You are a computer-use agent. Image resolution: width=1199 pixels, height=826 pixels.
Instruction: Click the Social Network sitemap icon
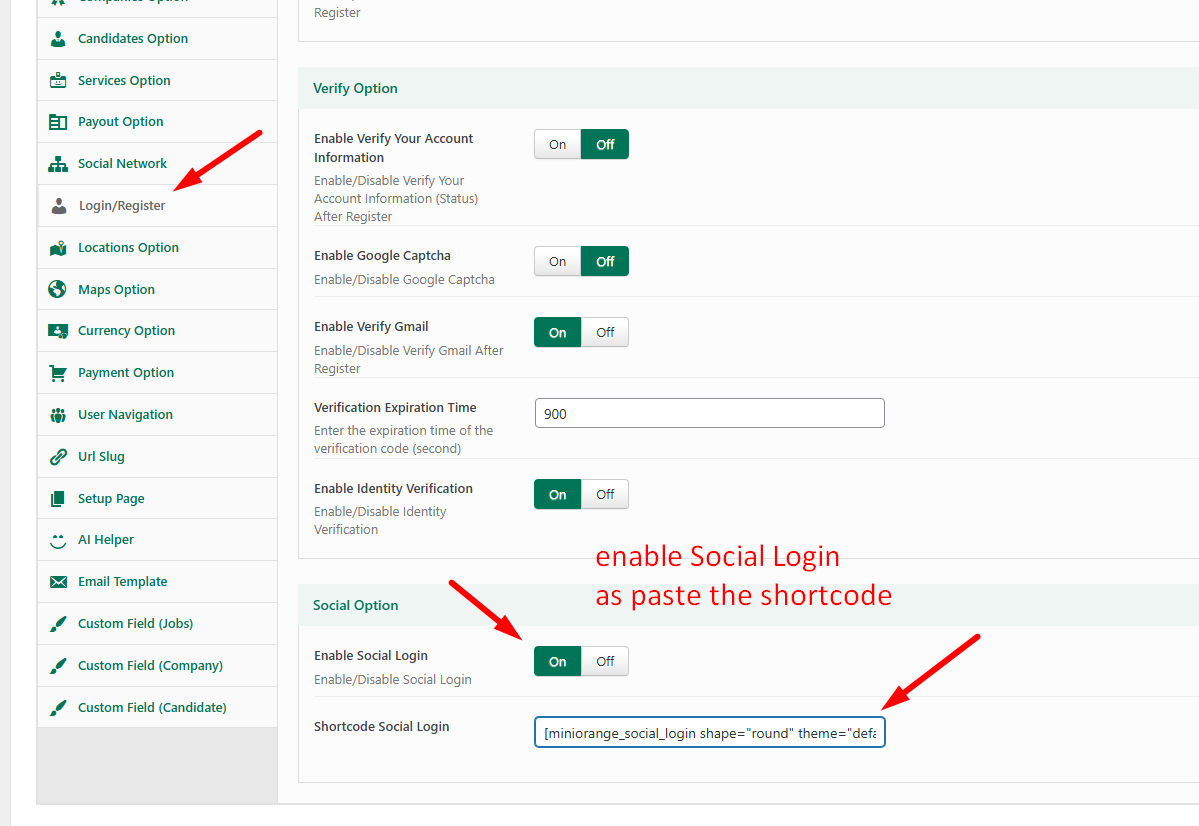click(58, 164)
